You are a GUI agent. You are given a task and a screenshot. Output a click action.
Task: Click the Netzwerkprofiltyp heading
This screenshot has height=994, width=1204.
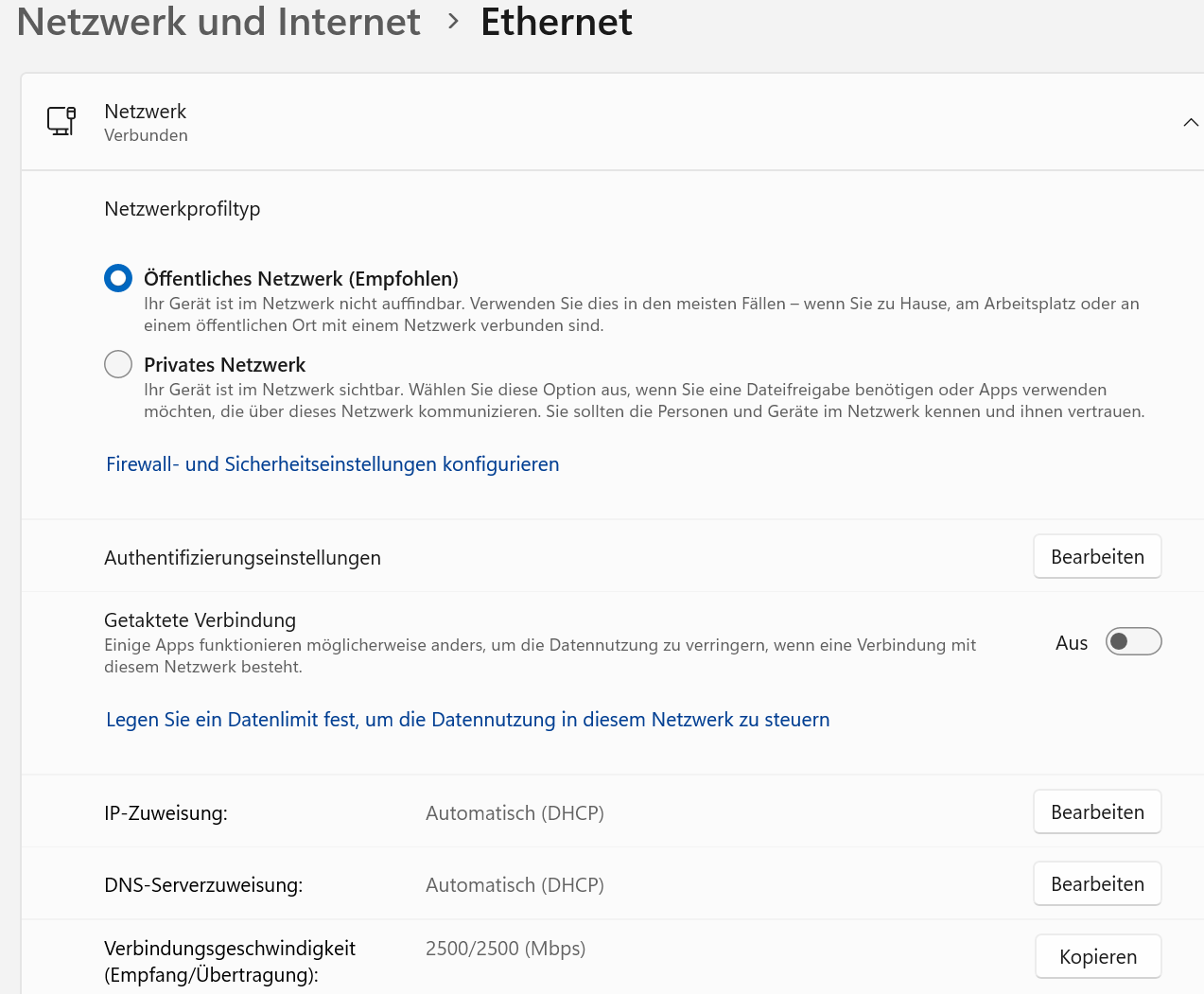coord(183,209)
